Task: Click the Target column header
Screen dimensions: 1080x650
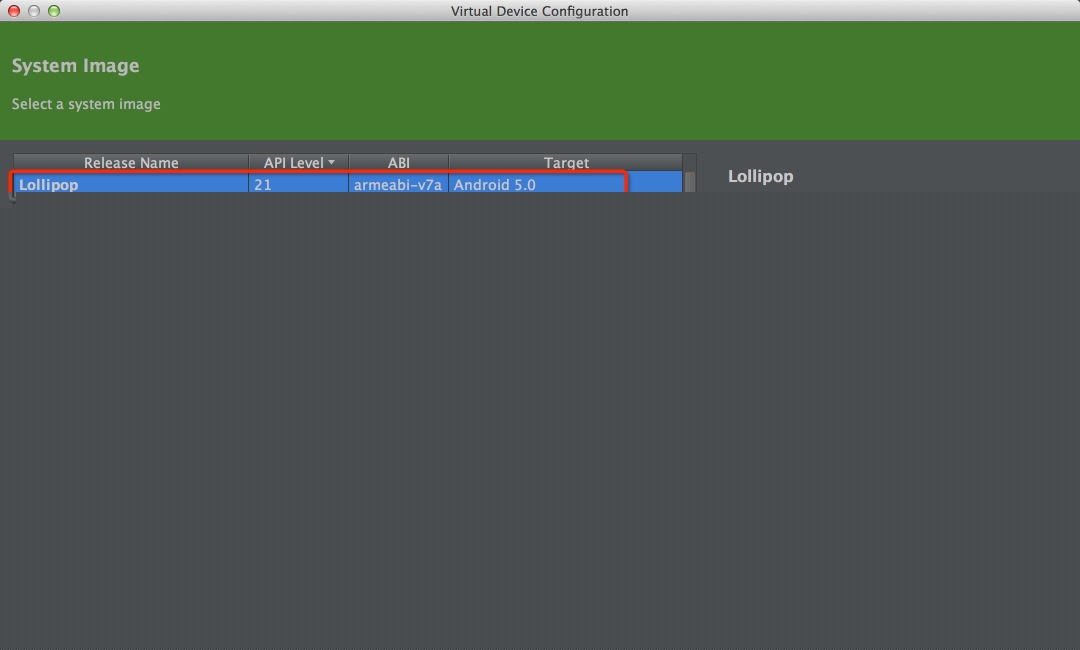Action: [x=565, y=162]
